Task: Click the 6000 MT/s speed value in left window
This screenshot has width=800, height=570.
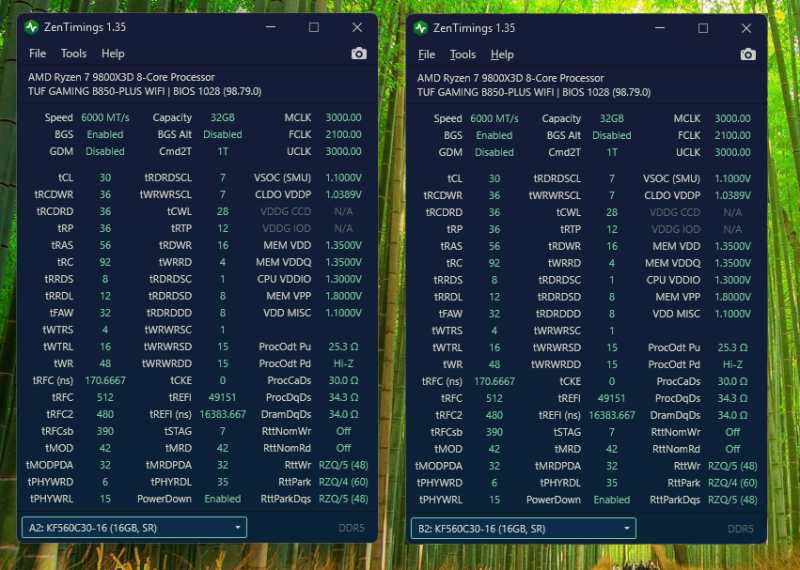Action: coord(105,118)
